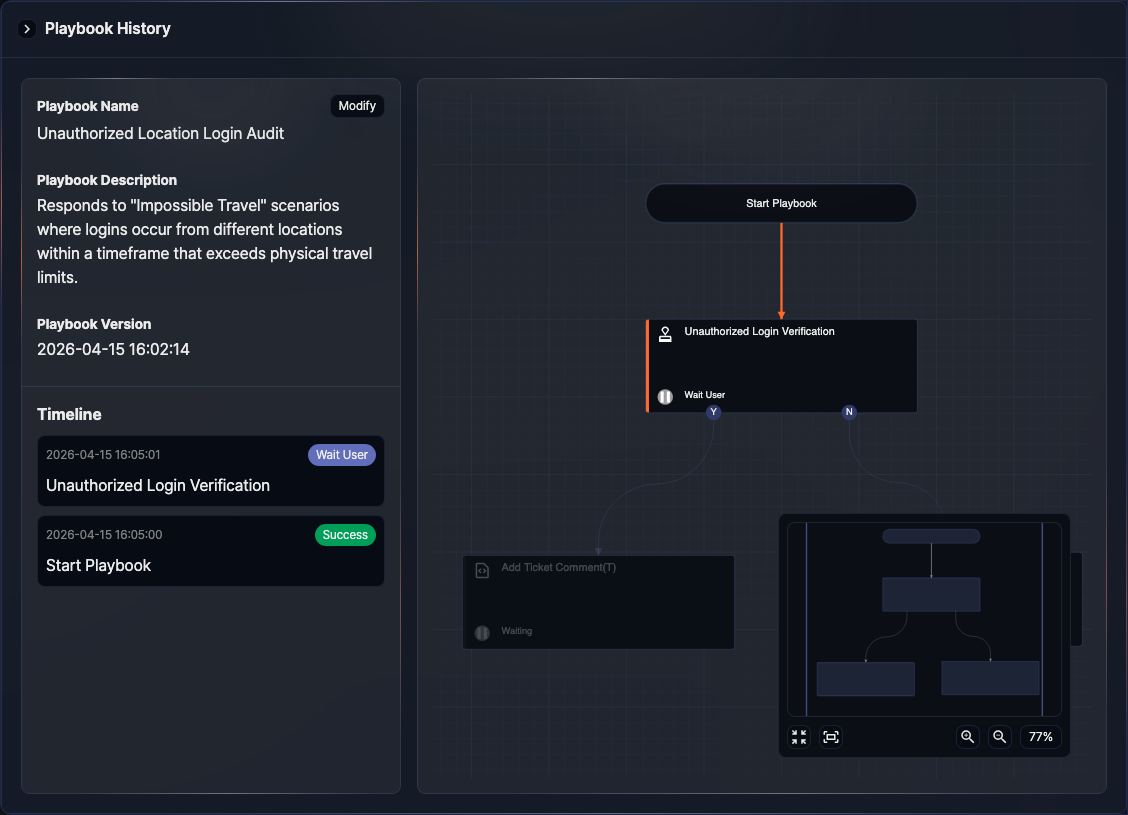Click the green Success status badge
This screenshot has width=1128, height=815.
tap(345, 535)
